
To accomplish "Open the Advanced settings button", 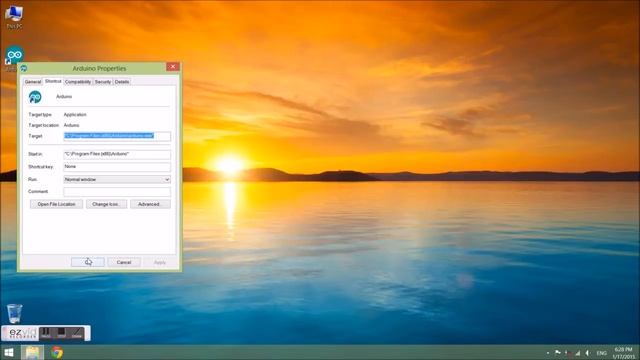I will coord(150,204).
